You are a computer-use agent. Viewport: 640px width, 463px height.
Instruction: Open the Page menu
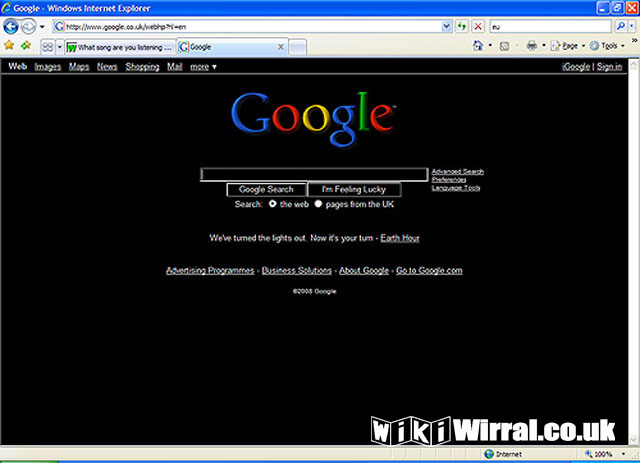pyautogui.click(x=567, y=46)
